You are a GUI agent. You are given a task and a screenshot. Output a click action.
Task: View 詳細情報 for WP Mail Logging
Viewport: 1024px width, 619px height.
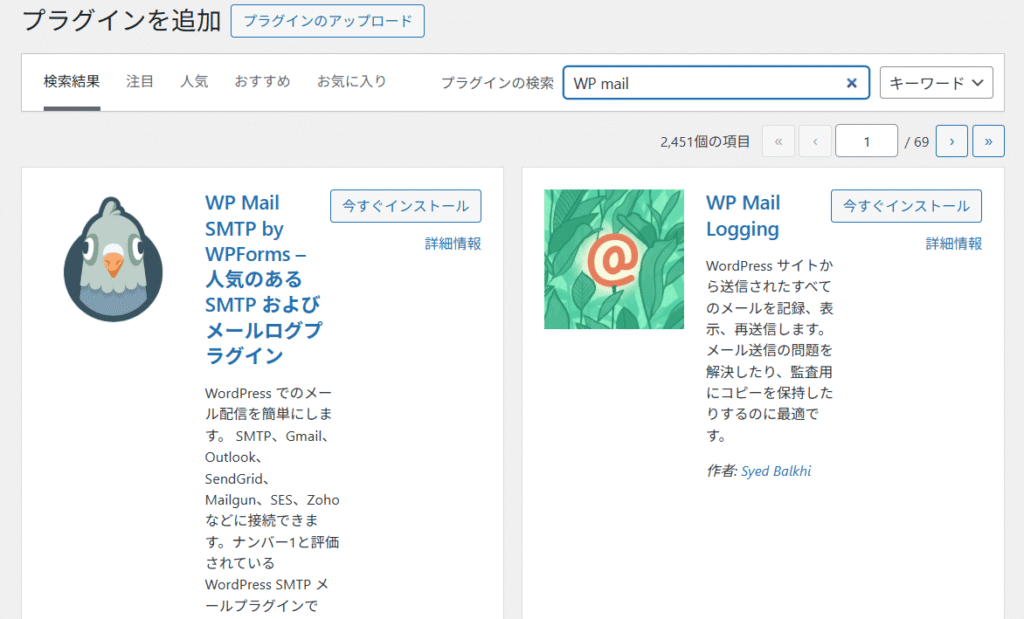tap(953, 243)
